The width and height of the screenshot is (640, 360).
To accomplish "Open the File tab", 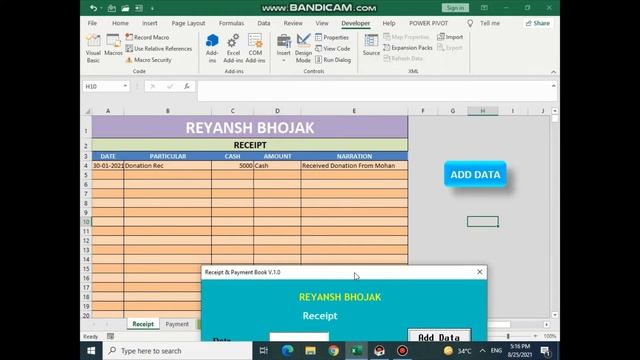I will pyautogui.click(x=92, y=23).
